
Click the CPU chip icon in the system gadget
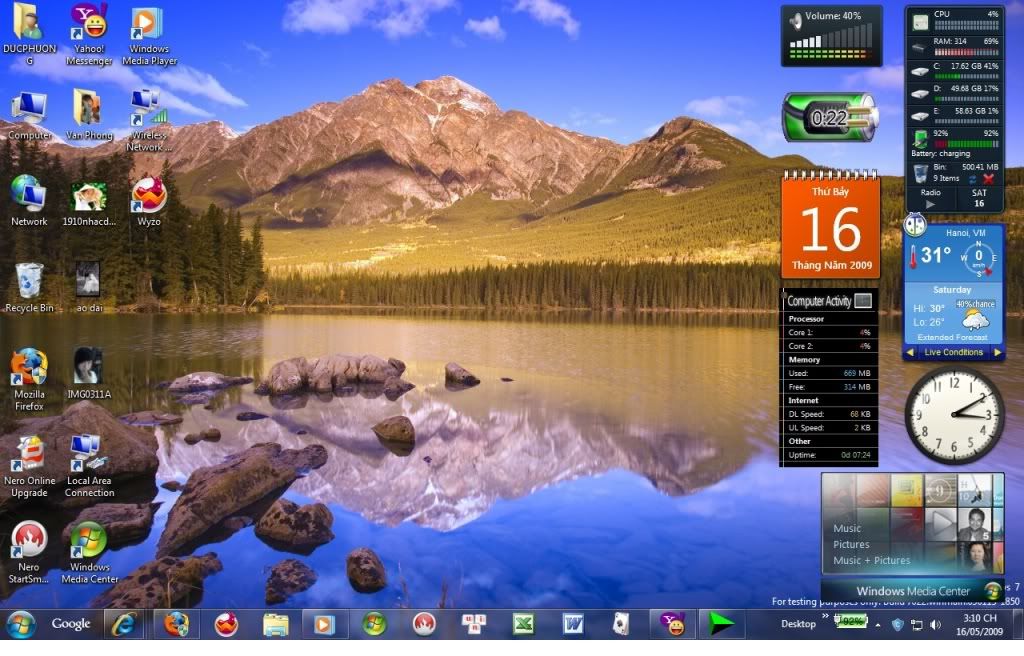(x=920, y=22)
